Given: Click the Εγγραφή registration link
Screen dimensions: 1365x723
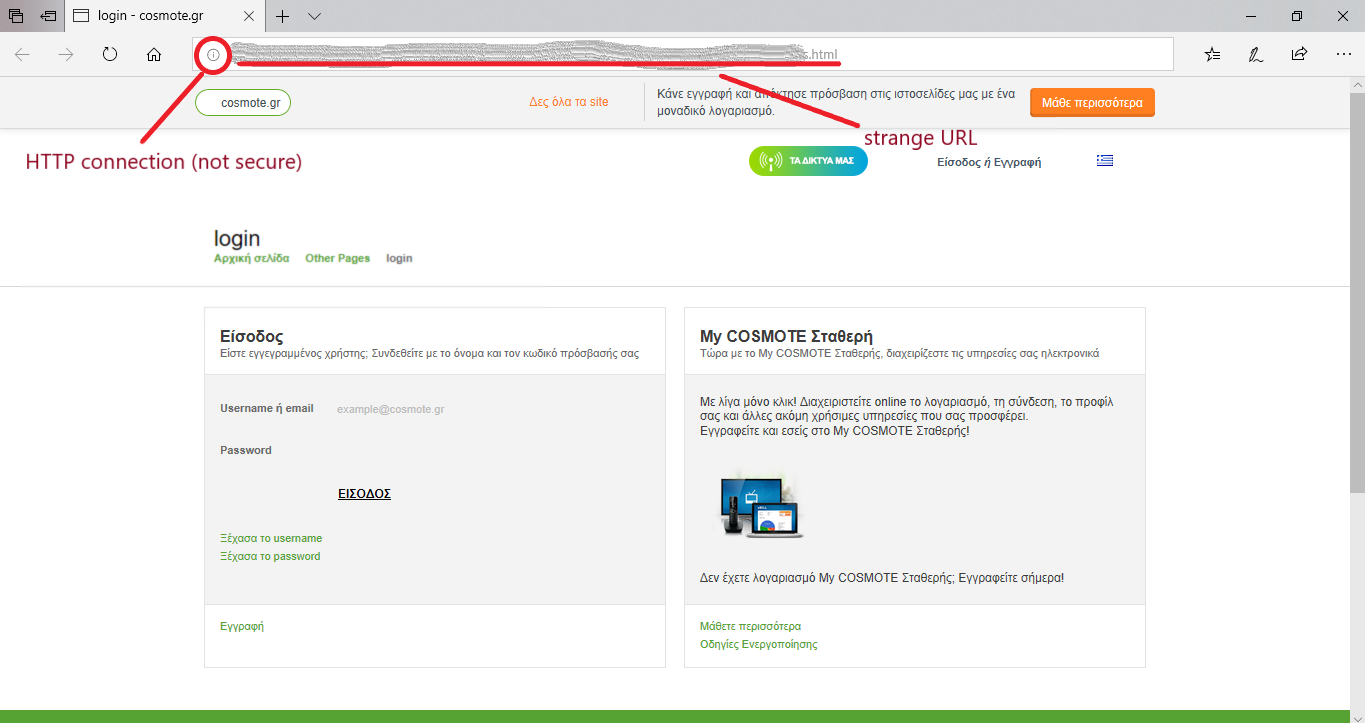Looking at the screenshot, I should [x=242, y=626].
